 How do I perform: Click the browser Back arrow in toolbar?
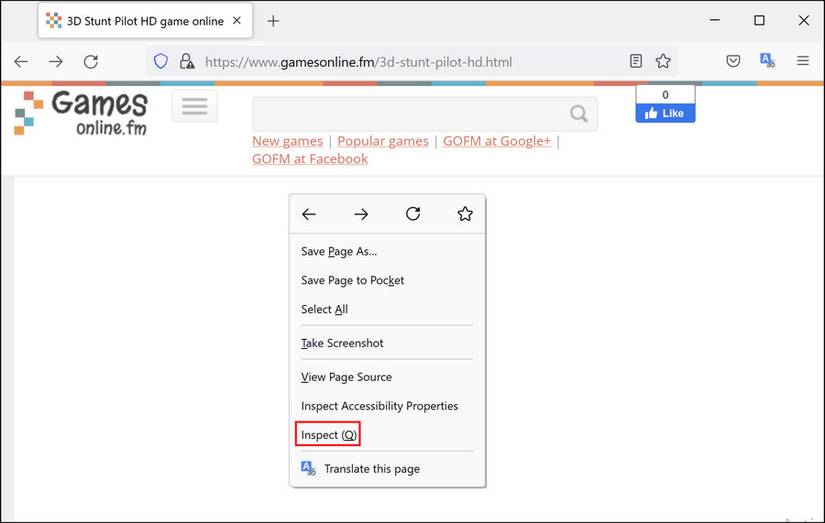coord(21,62)
